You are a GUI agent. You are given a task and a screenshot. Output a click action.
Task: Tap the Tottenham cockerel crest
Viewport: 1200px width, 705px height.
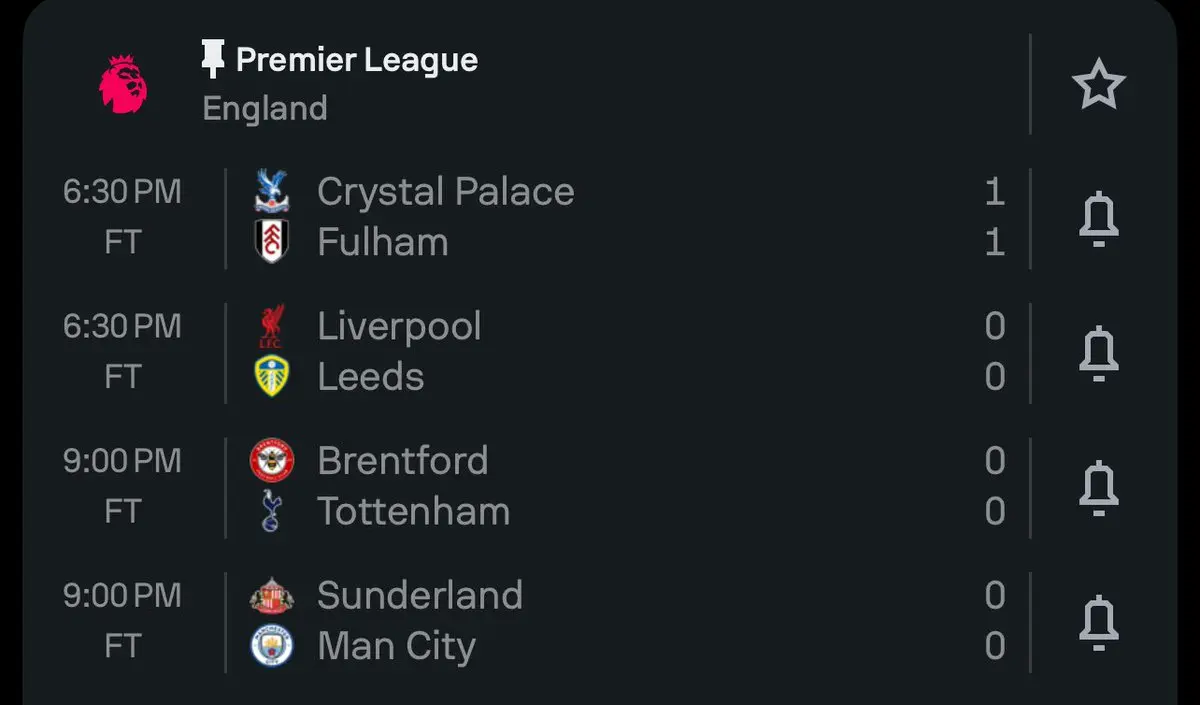coord(270,512)
